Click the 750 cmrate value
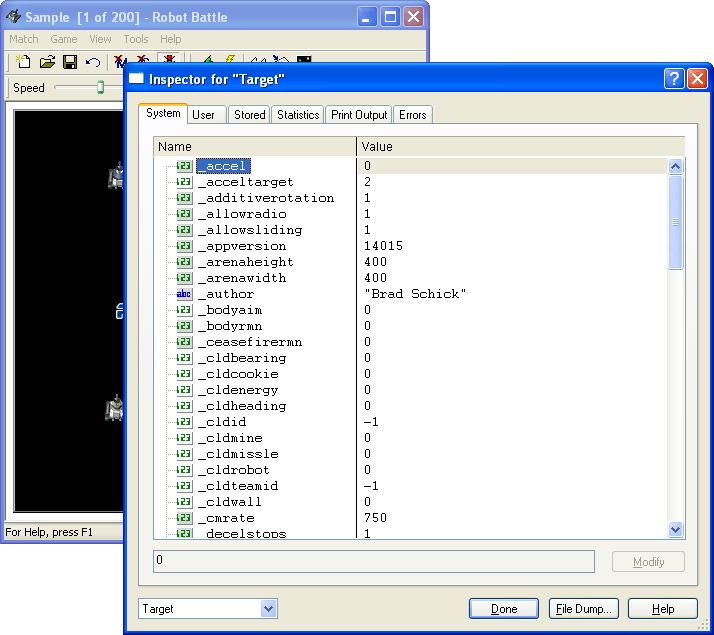Screen dimensions: 714x635 [375, 518]
